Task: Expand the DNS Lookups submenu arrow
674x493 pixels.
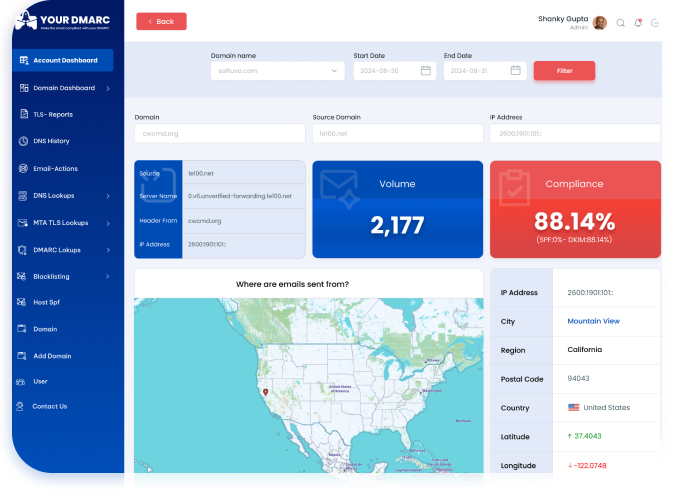Action: tap(108, 195)
